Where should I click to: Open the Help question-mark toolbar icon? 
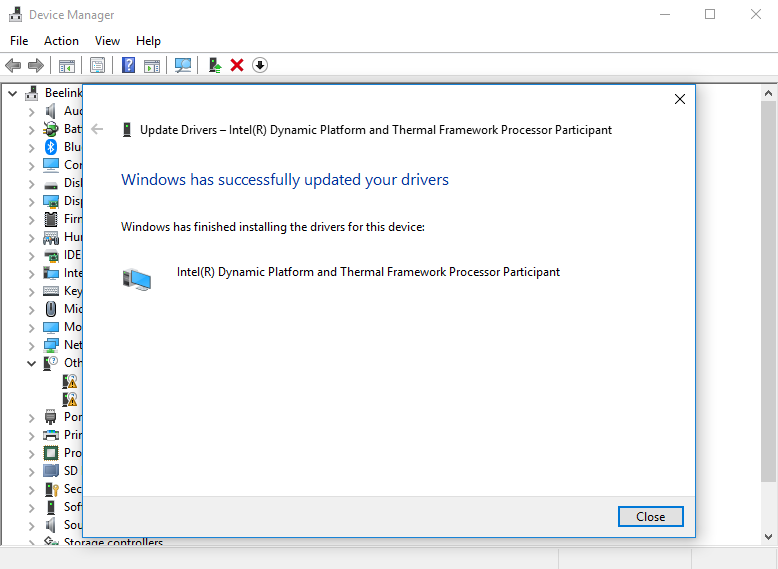point(128,65)
